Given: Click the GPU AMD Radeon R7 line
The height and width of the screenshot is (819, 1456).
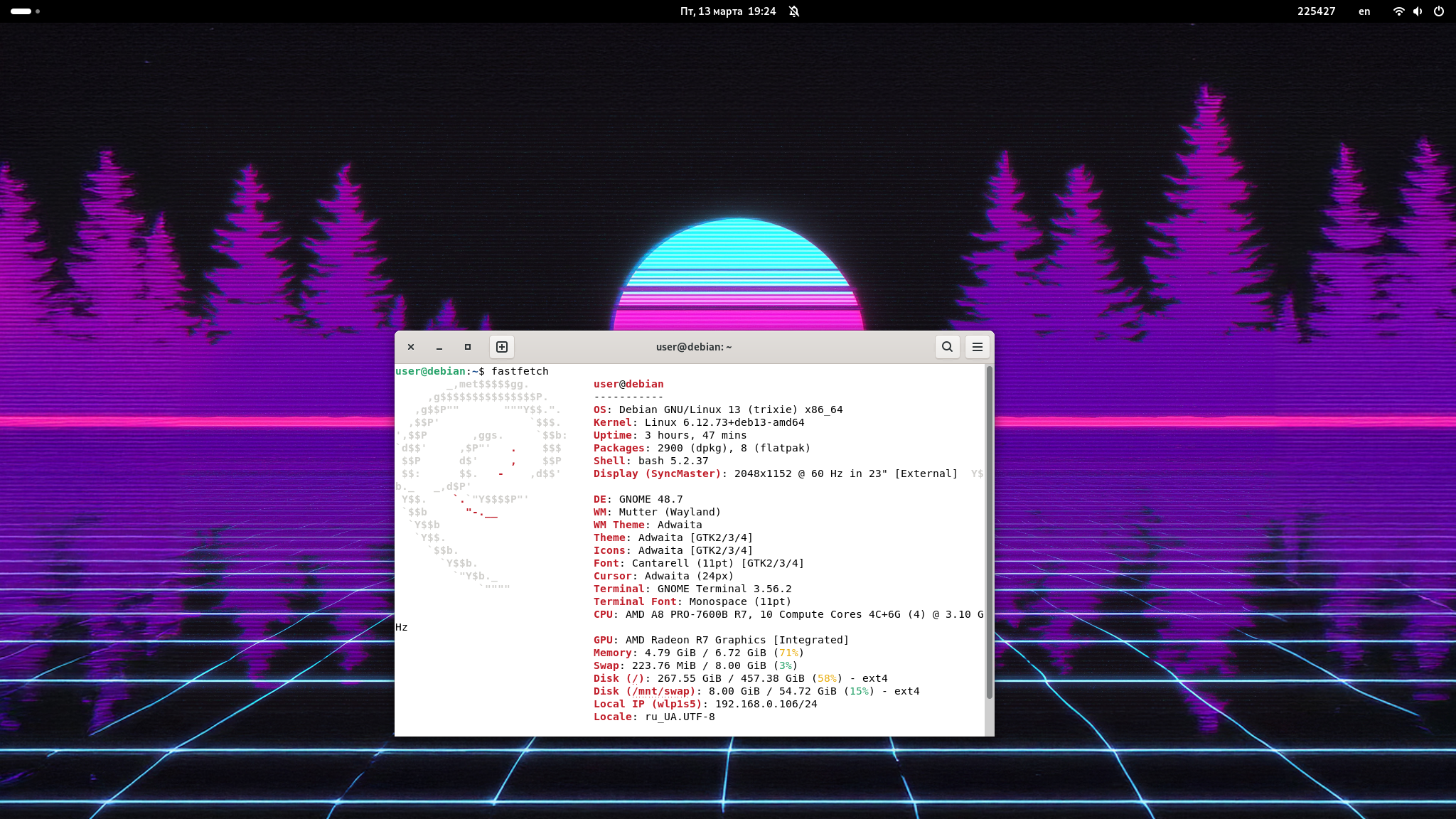Looking at the screenshot, I should click(721, 640).
